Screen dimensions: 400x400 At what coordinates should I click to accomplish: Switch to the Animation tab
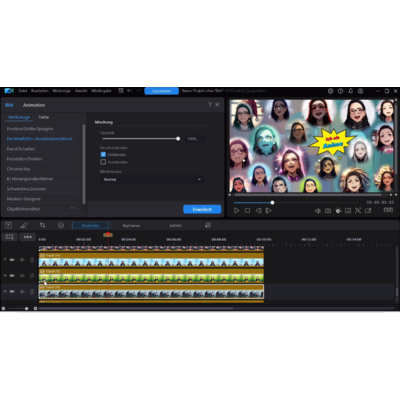[34, 105]
